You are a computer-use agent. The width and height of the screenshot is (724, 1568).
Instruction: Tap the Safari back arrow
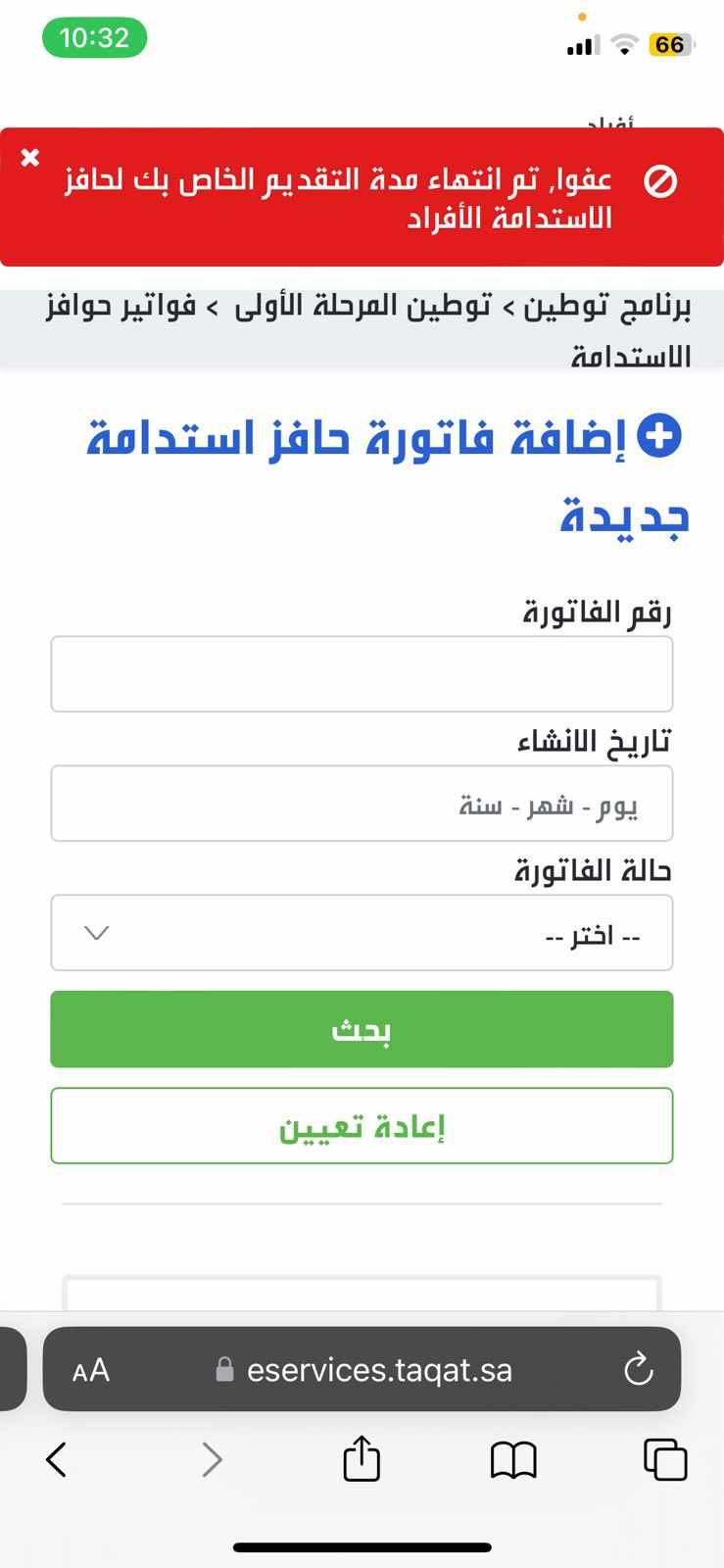click(x=57, y=1459)
